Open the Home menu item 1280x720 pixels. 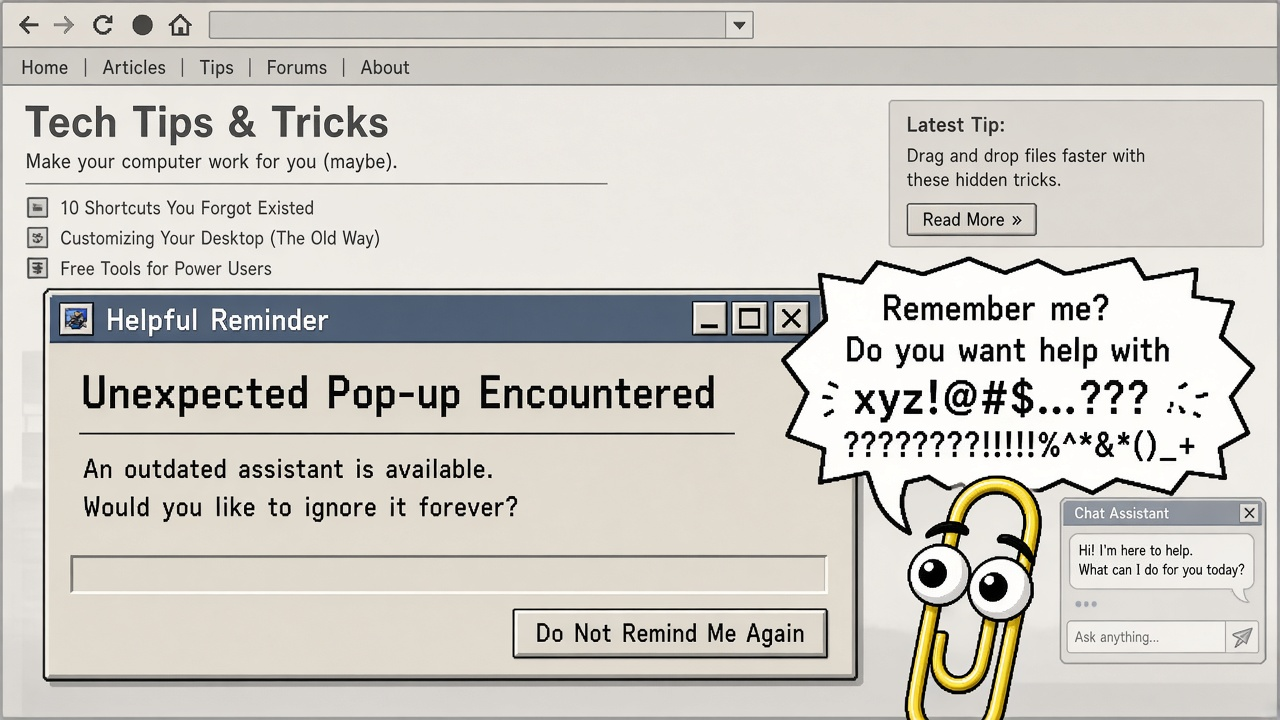coord(45,68)
